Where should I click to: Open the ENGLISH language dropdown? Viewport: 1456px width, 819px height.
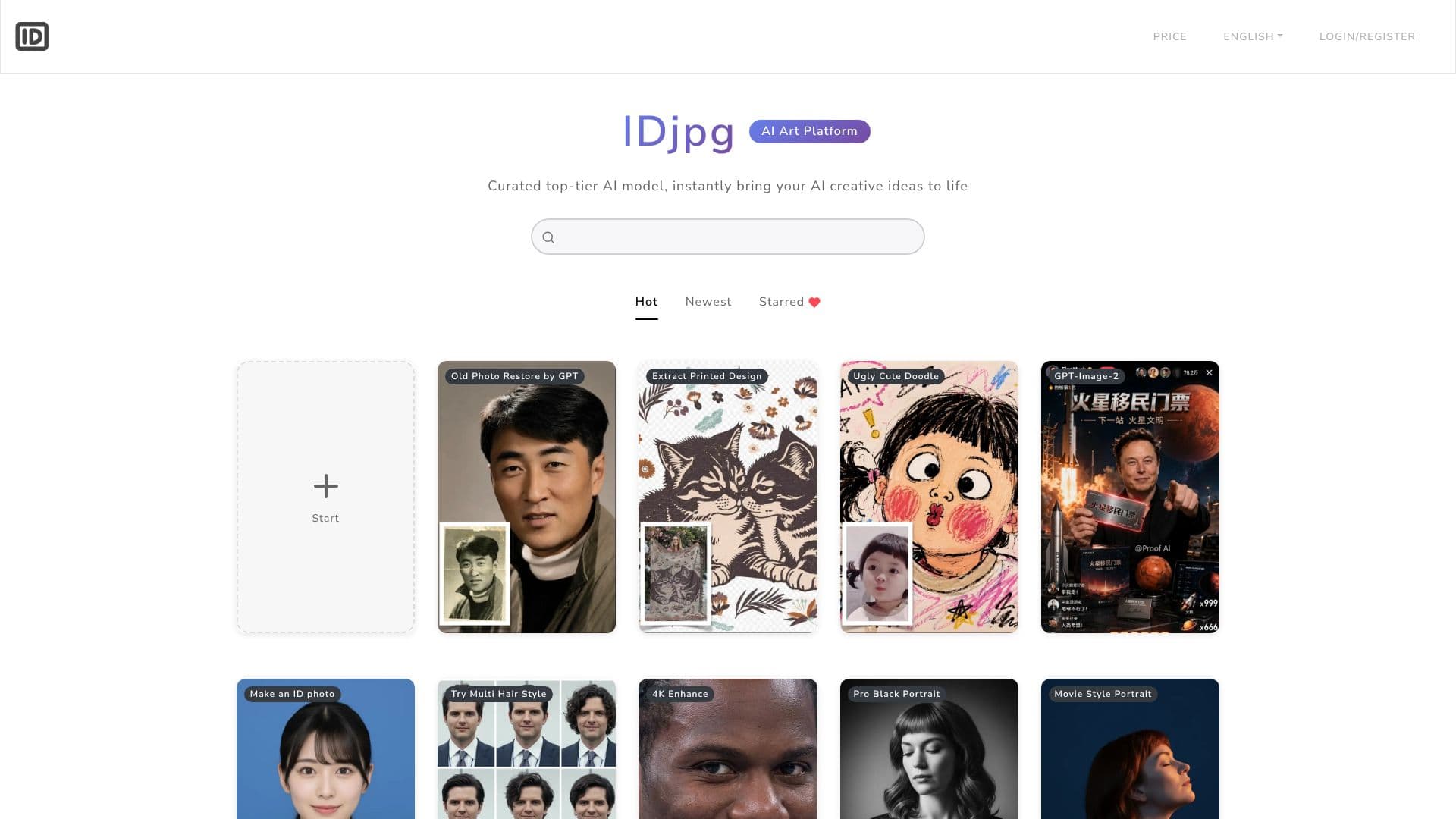click(1253, 36)
